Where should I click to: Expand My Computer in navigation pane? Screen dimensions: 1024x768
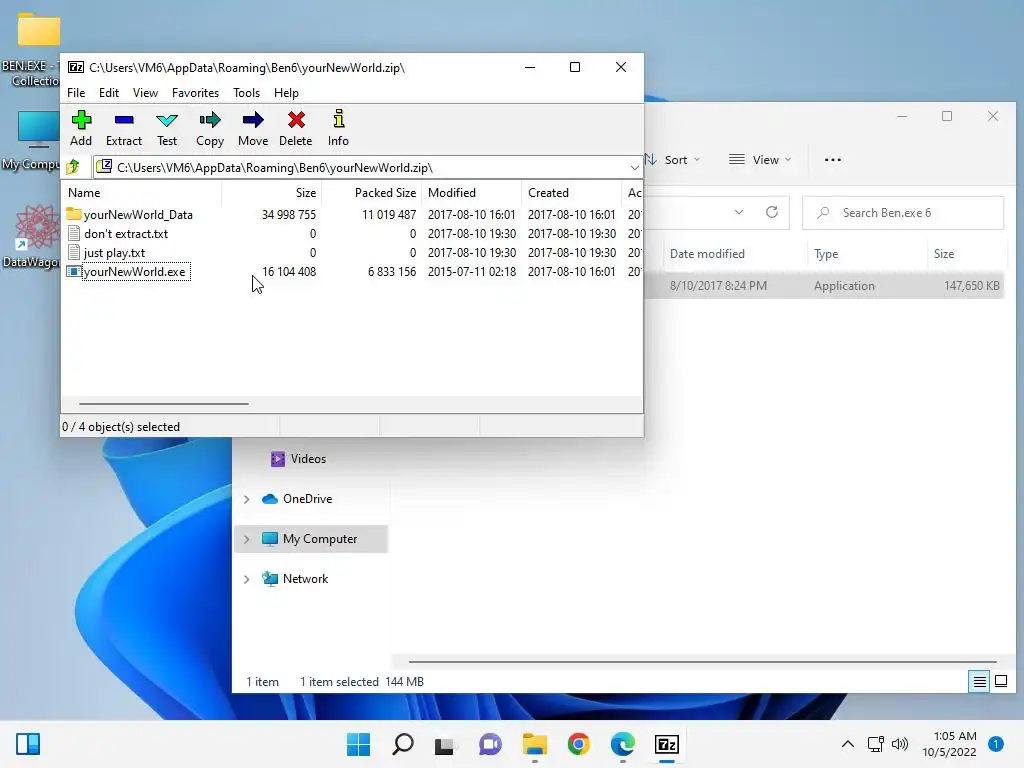[x=246, y=539]
